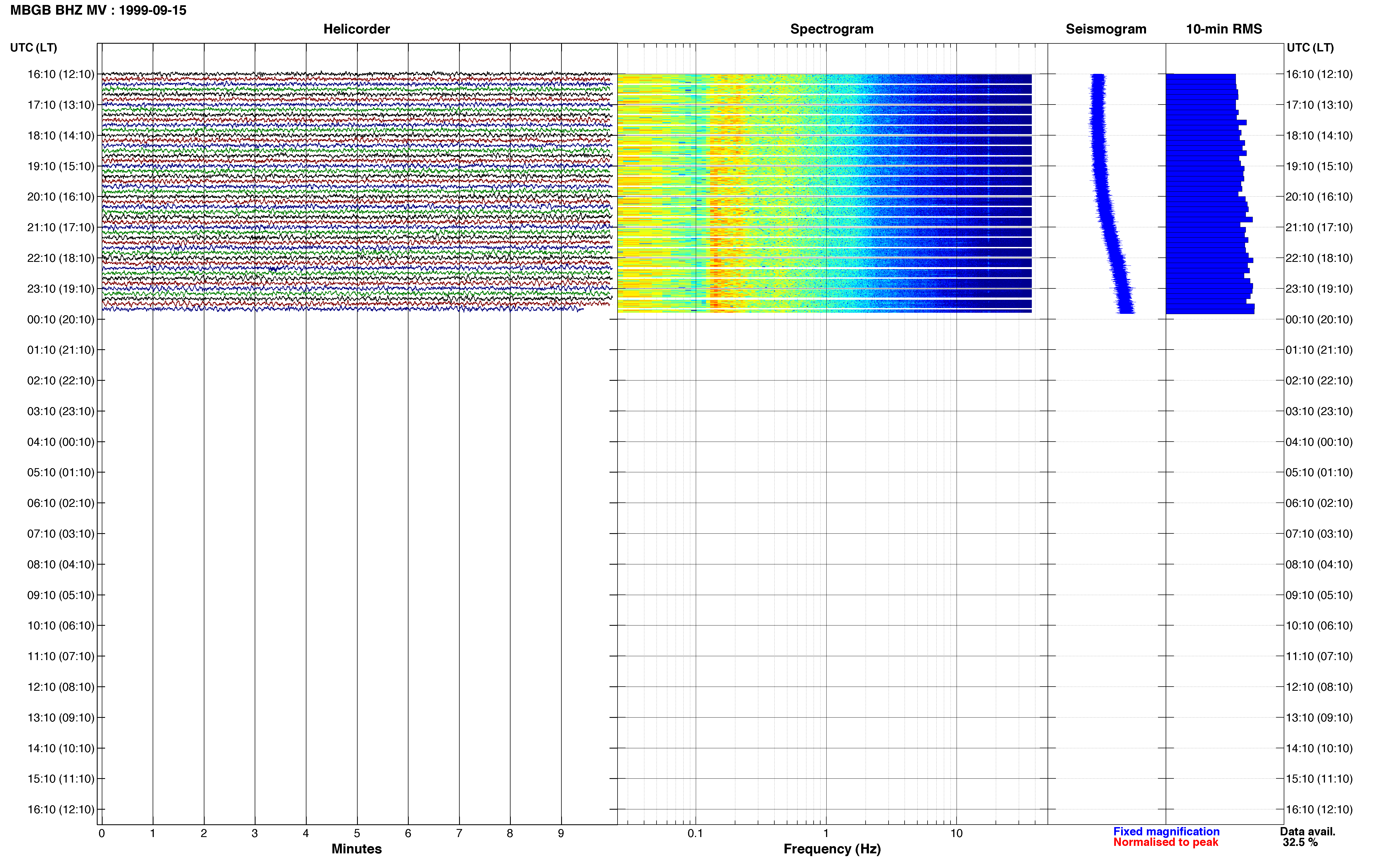Click left time label '08:10 (04:10)'
Image resolution: width=1388 pixels, height=868 pixels.
click(x=61, y=564)
